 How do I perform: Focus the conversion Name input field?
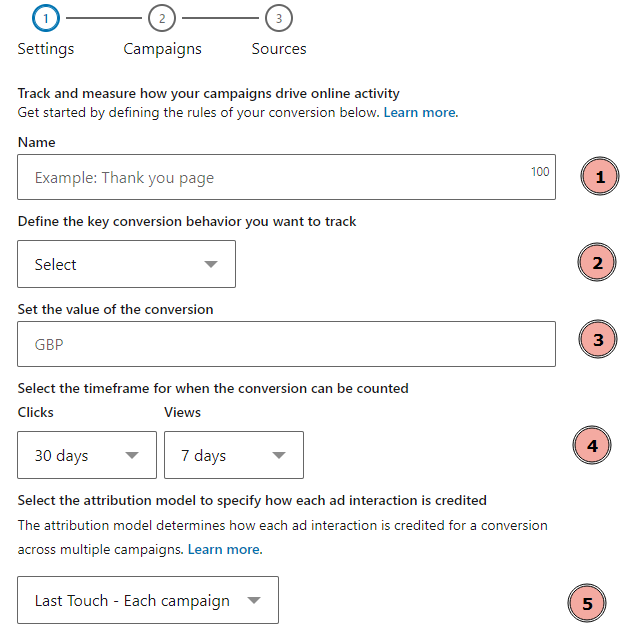[x=287, y=177]
